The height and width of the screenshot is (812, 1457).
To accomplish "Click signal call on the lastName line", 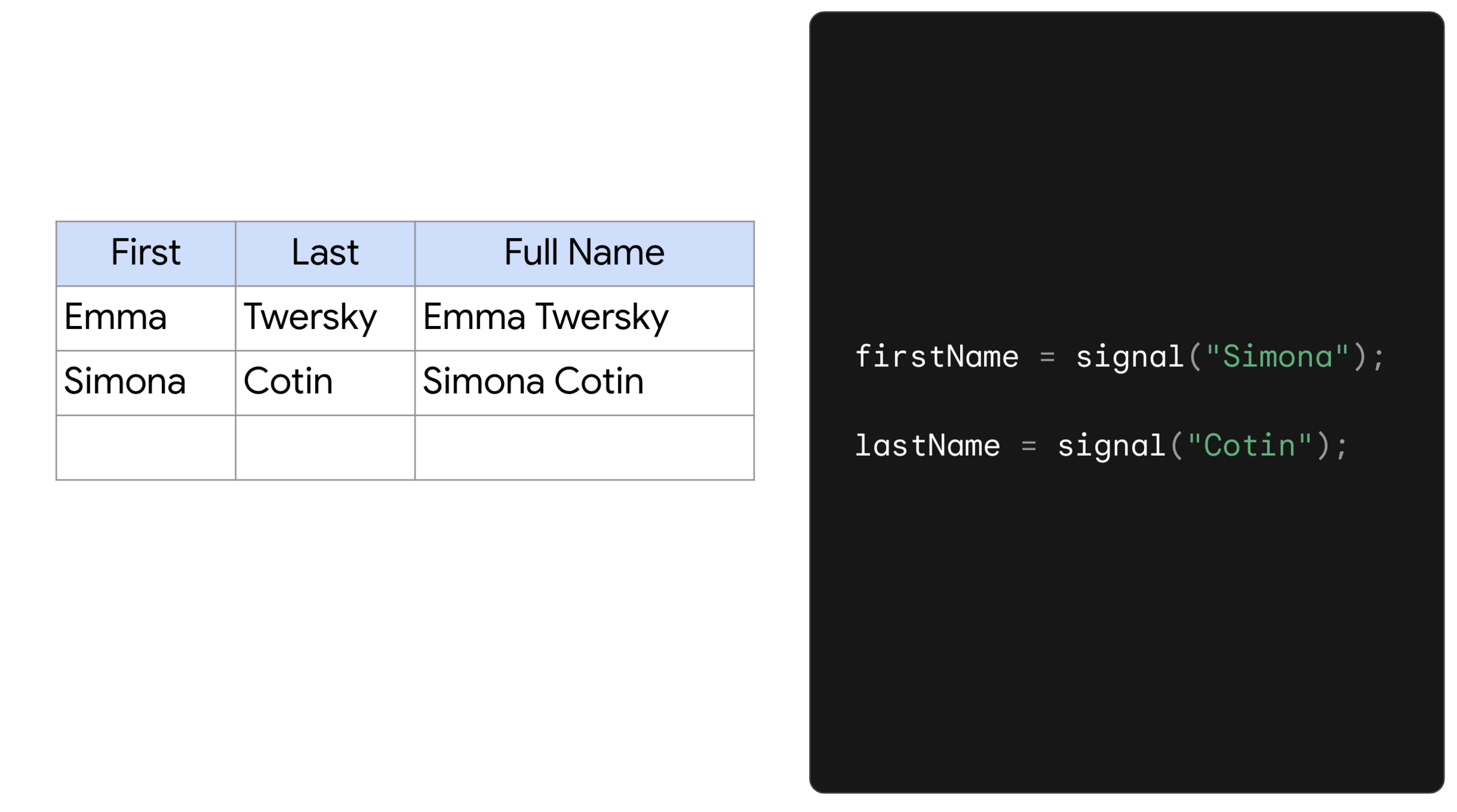I will 1111,446.
